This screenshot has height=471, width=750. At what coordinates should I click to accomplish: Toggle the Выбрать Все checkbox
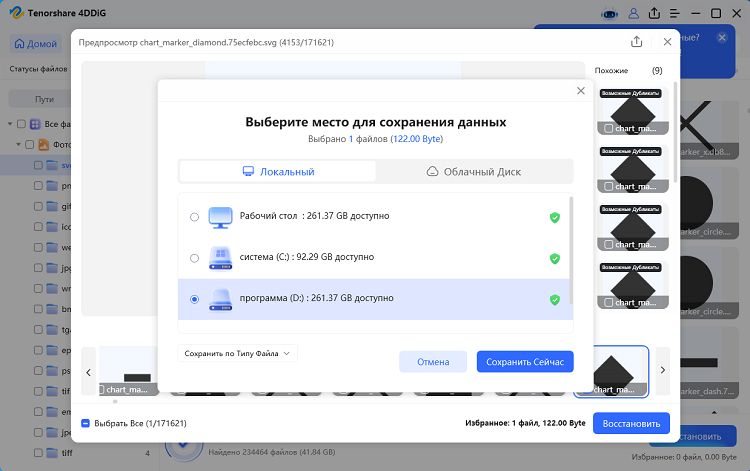(x=85, y=423)
